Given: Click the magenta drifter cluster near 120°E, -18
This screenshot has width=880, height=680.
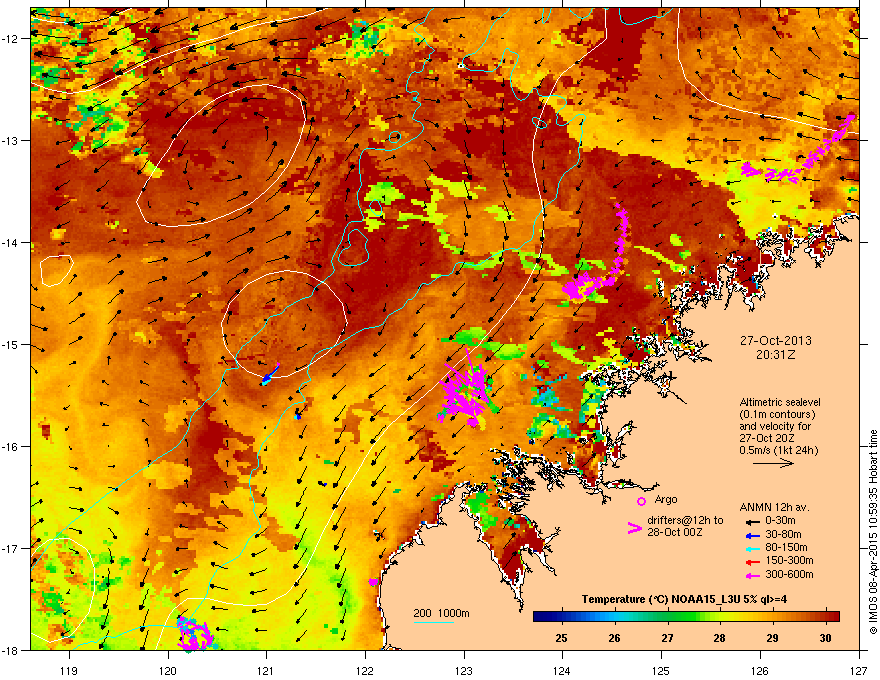Looking at the screenshot, I should pyautogui.click(x=194, y=633).
